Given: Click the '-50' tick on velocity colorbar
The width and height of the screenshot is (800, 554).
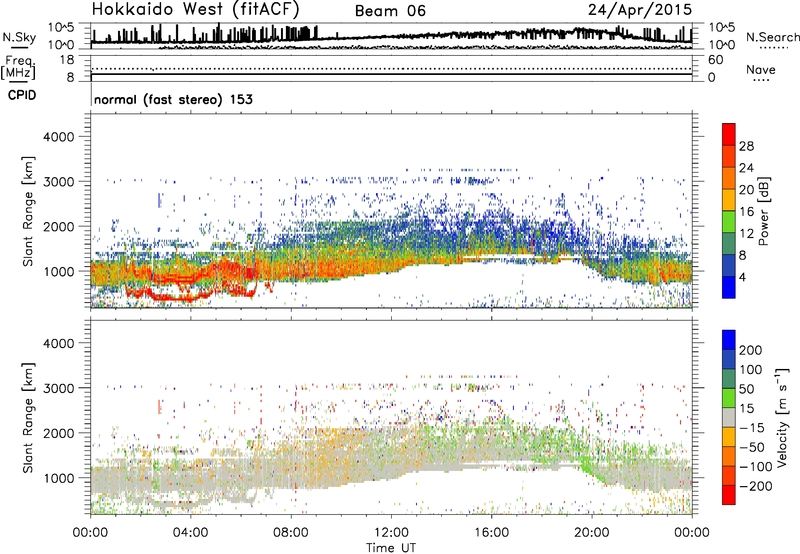Looking at the screenshot, I should pos(751,447).
